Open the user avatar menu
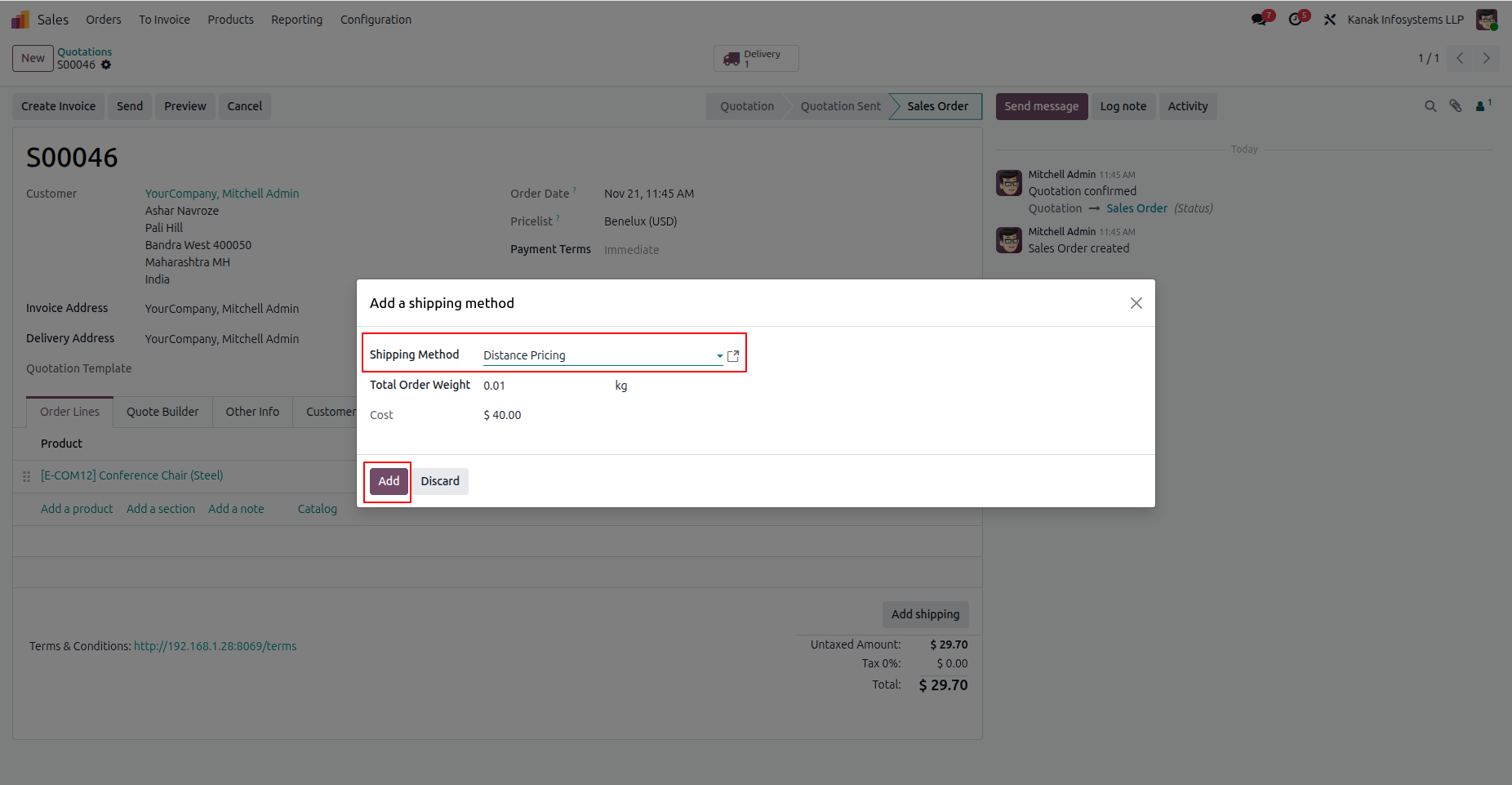 (1487, 20)
